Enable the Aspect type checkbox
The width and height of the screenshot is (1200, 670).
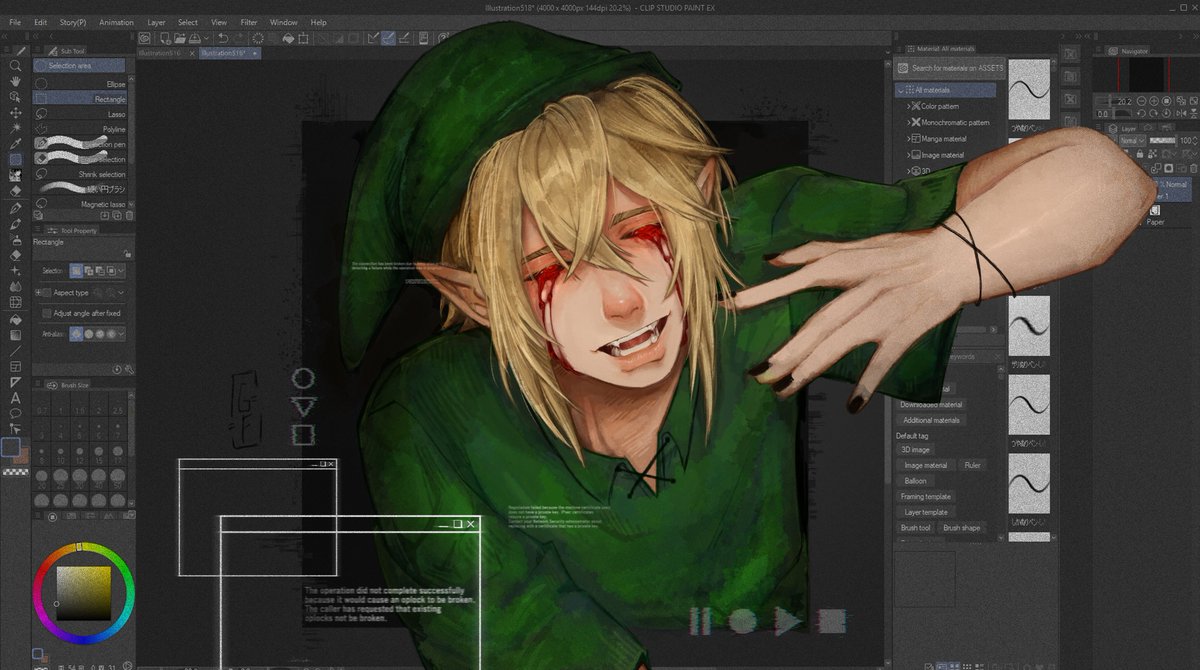point(47,293)
